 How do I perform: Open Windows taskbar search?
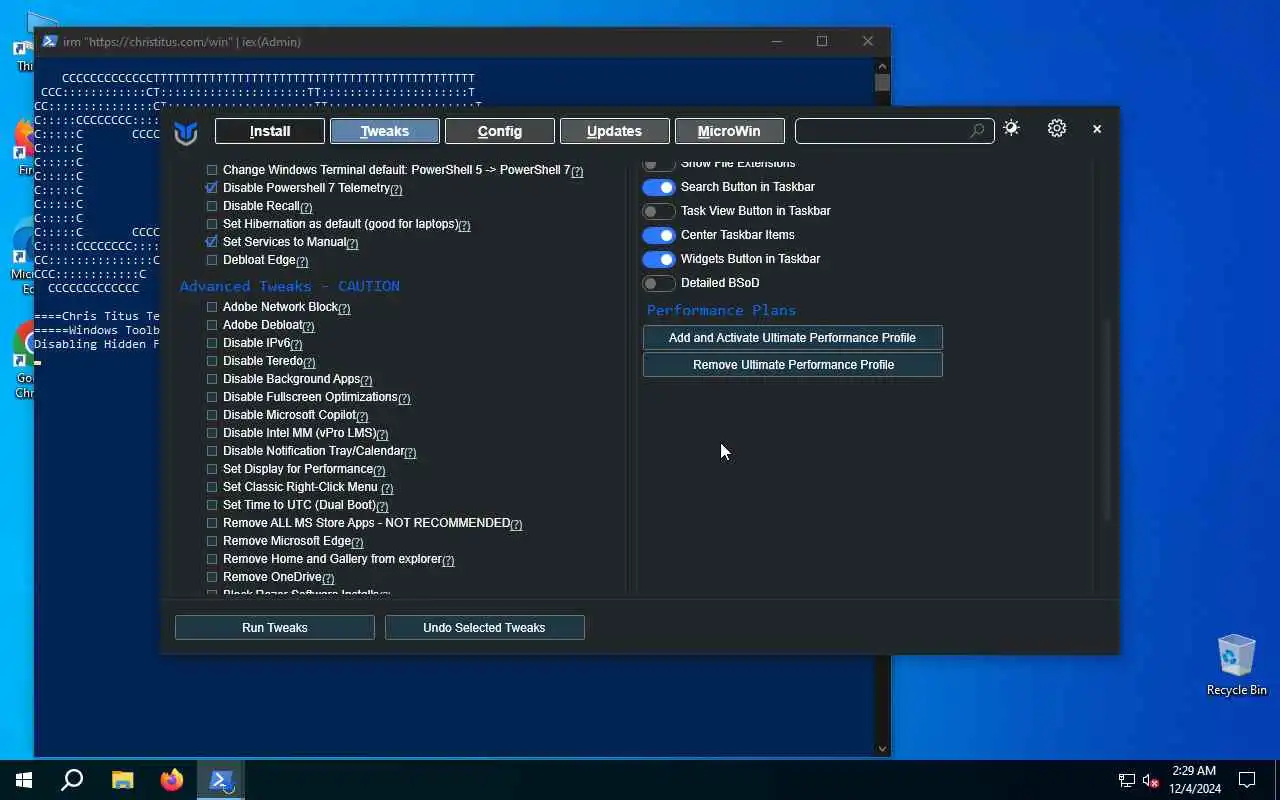(x=72, y=780)
